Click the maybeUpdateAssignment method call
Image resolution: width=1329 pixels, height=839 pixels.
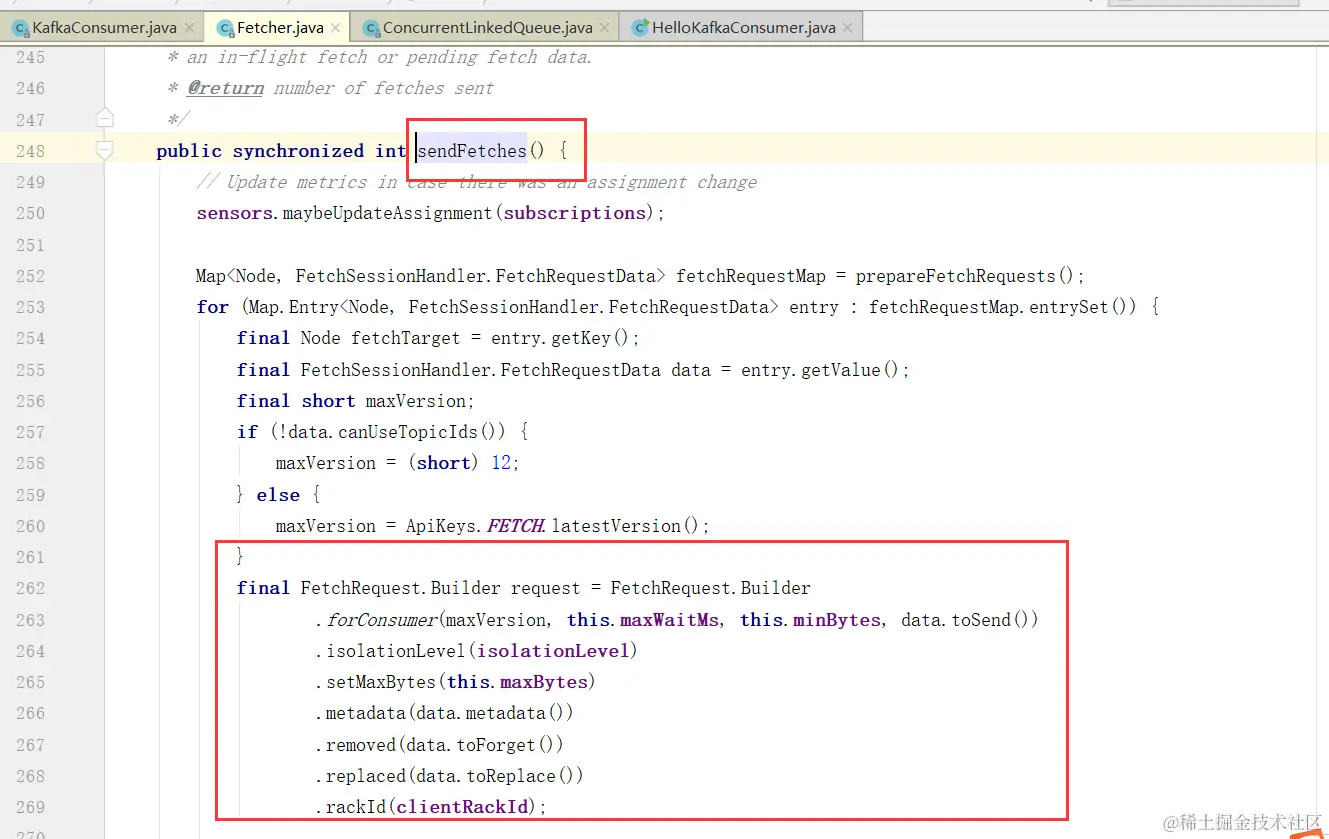(x=389, y=213)
